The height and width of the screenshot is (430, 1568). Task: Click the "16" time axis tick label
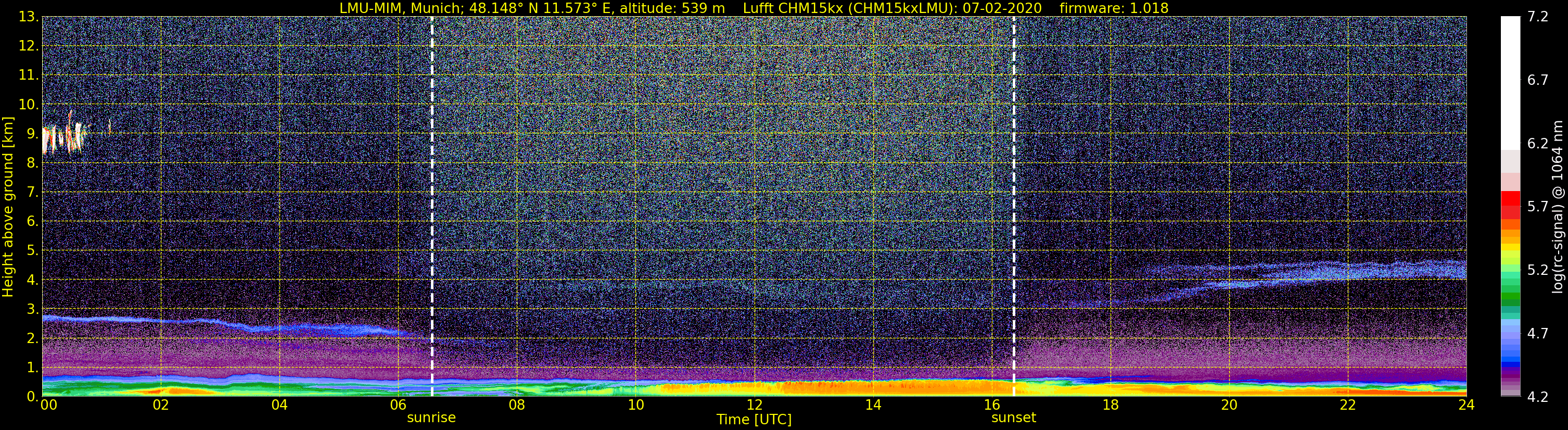[991, 405]
